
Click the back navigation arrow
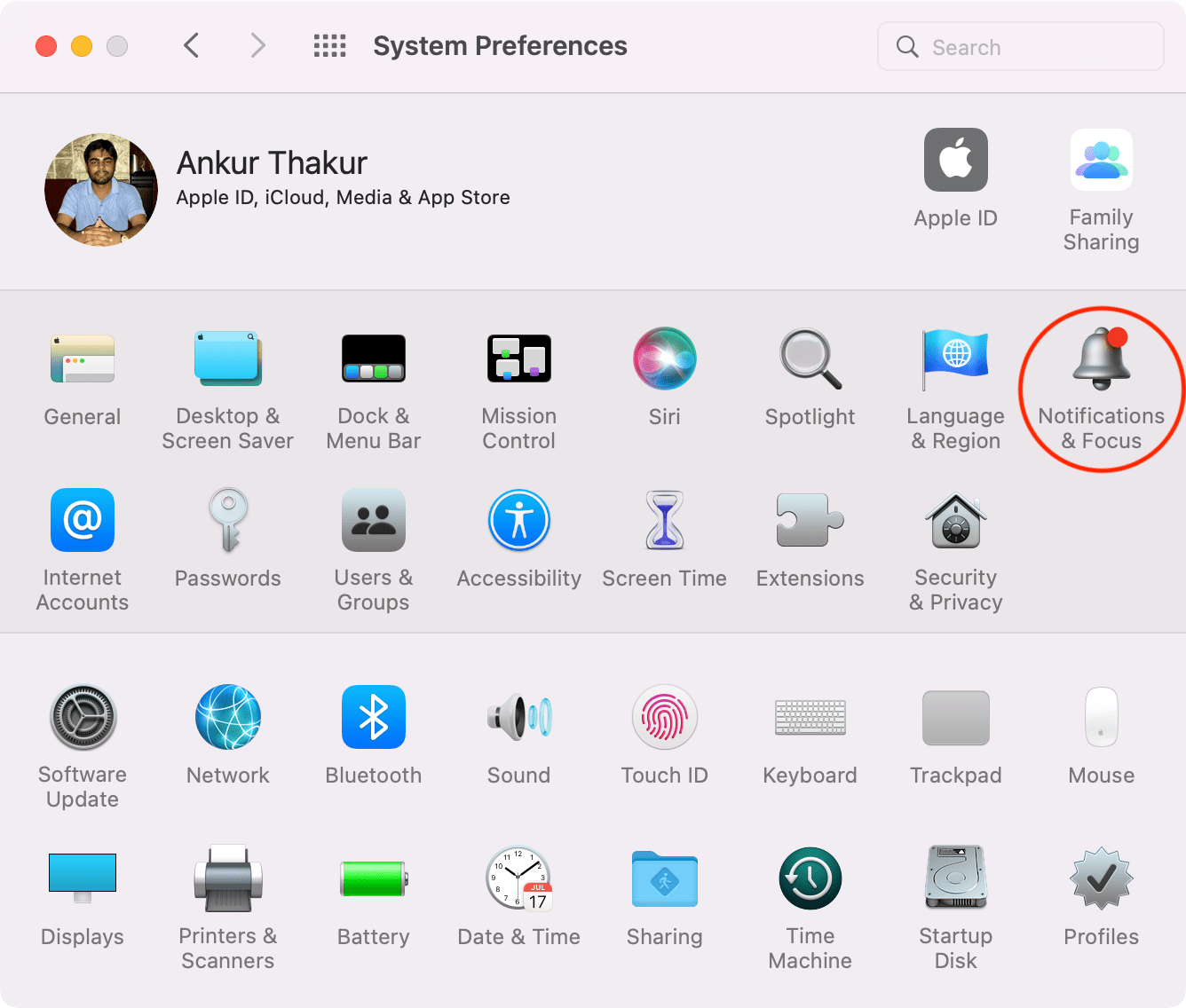point(191,45)
